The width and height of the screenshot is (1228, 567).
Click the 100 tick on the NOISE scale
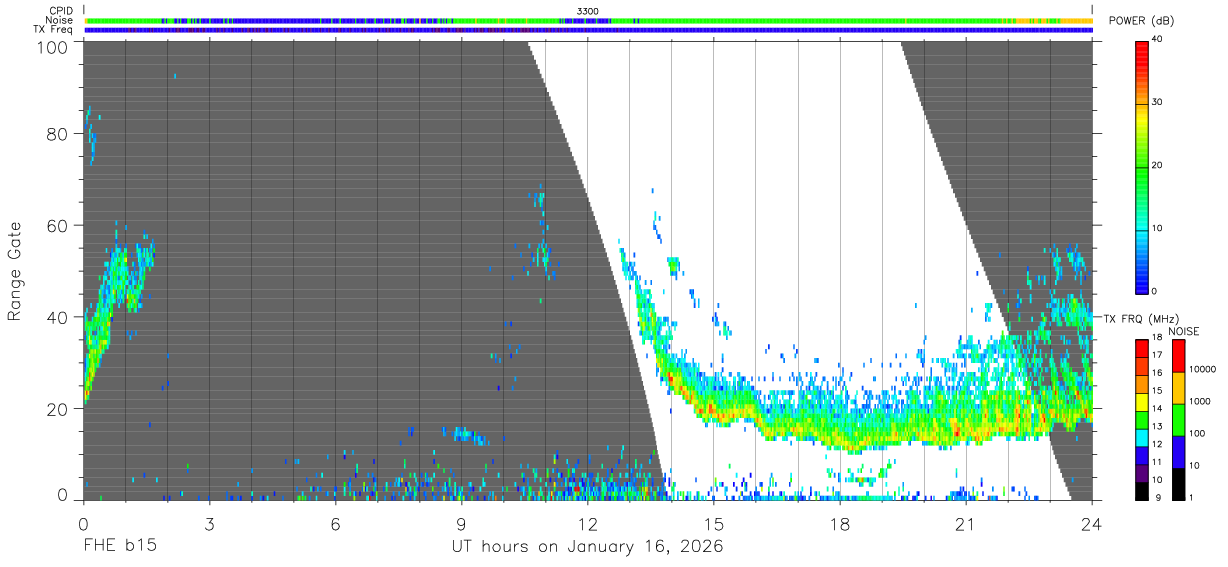click(1198, 433)
